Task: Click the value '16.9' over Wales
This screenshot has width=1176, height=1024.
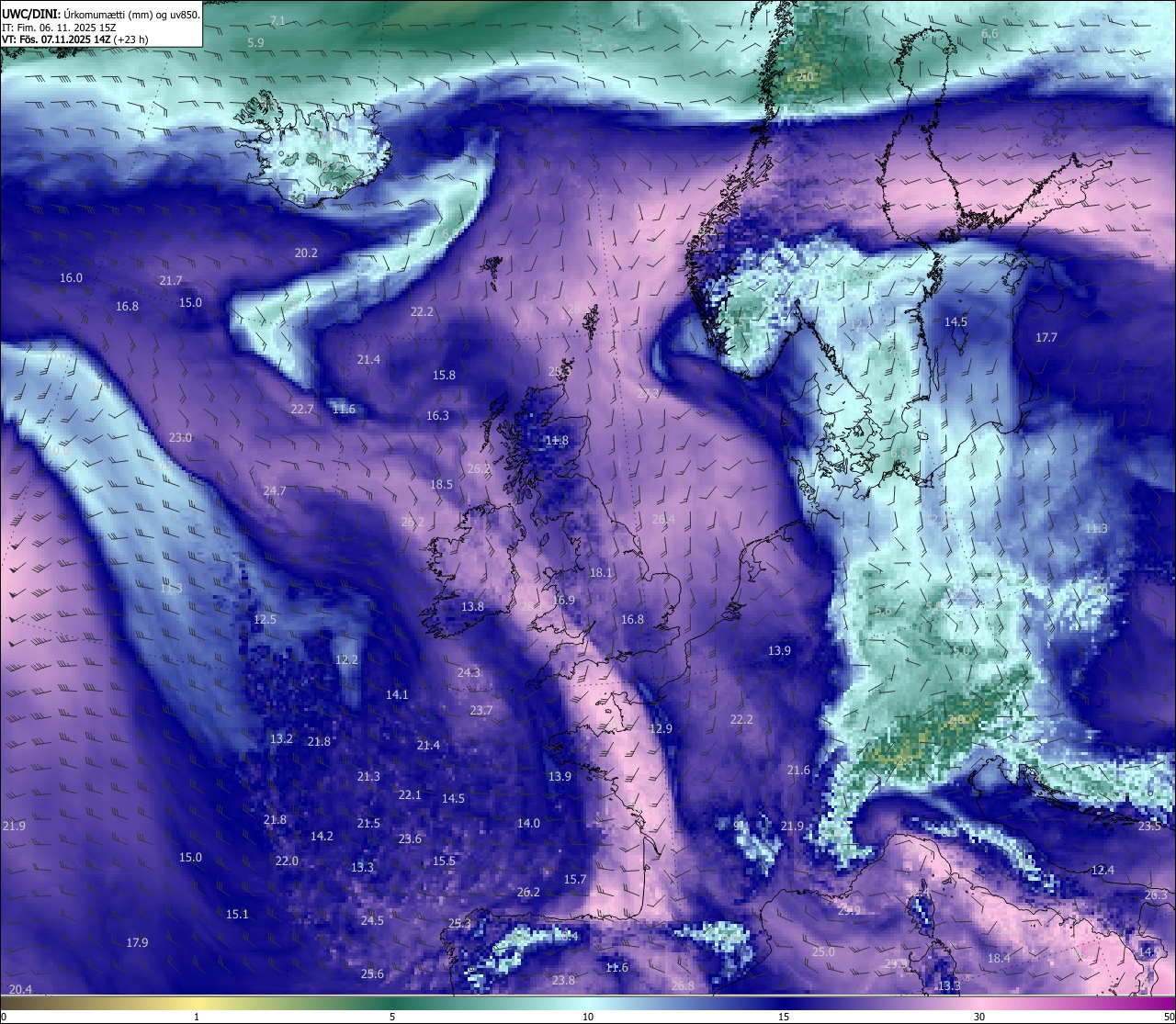Action: tap(563, 600)
